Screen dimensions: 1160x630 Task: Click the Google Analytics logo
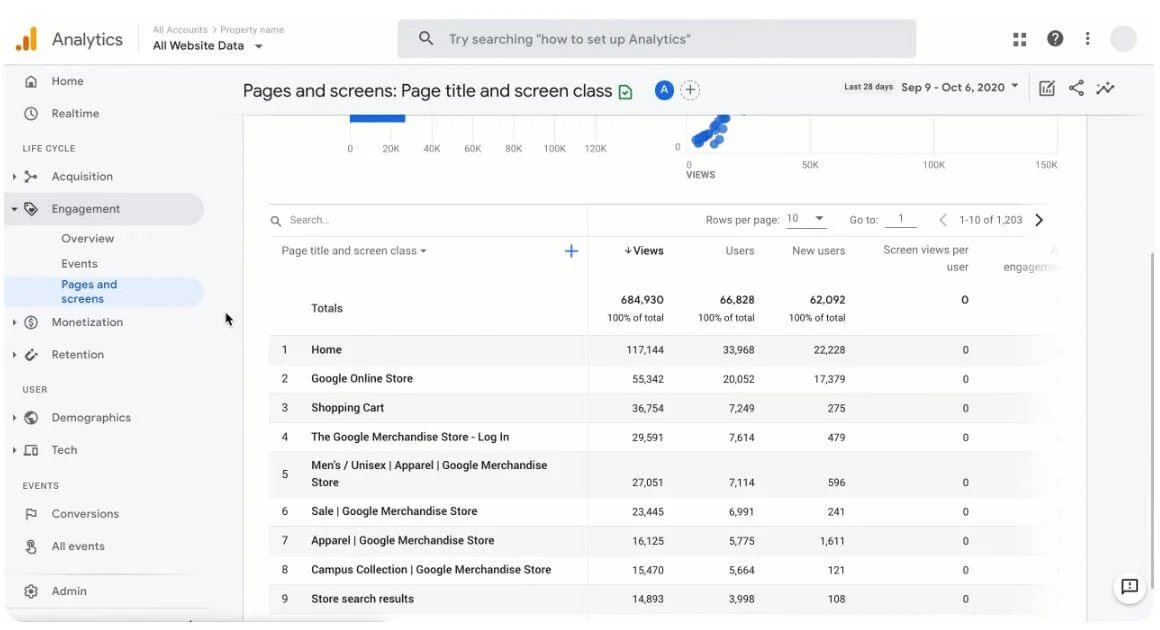click(27, 39)
